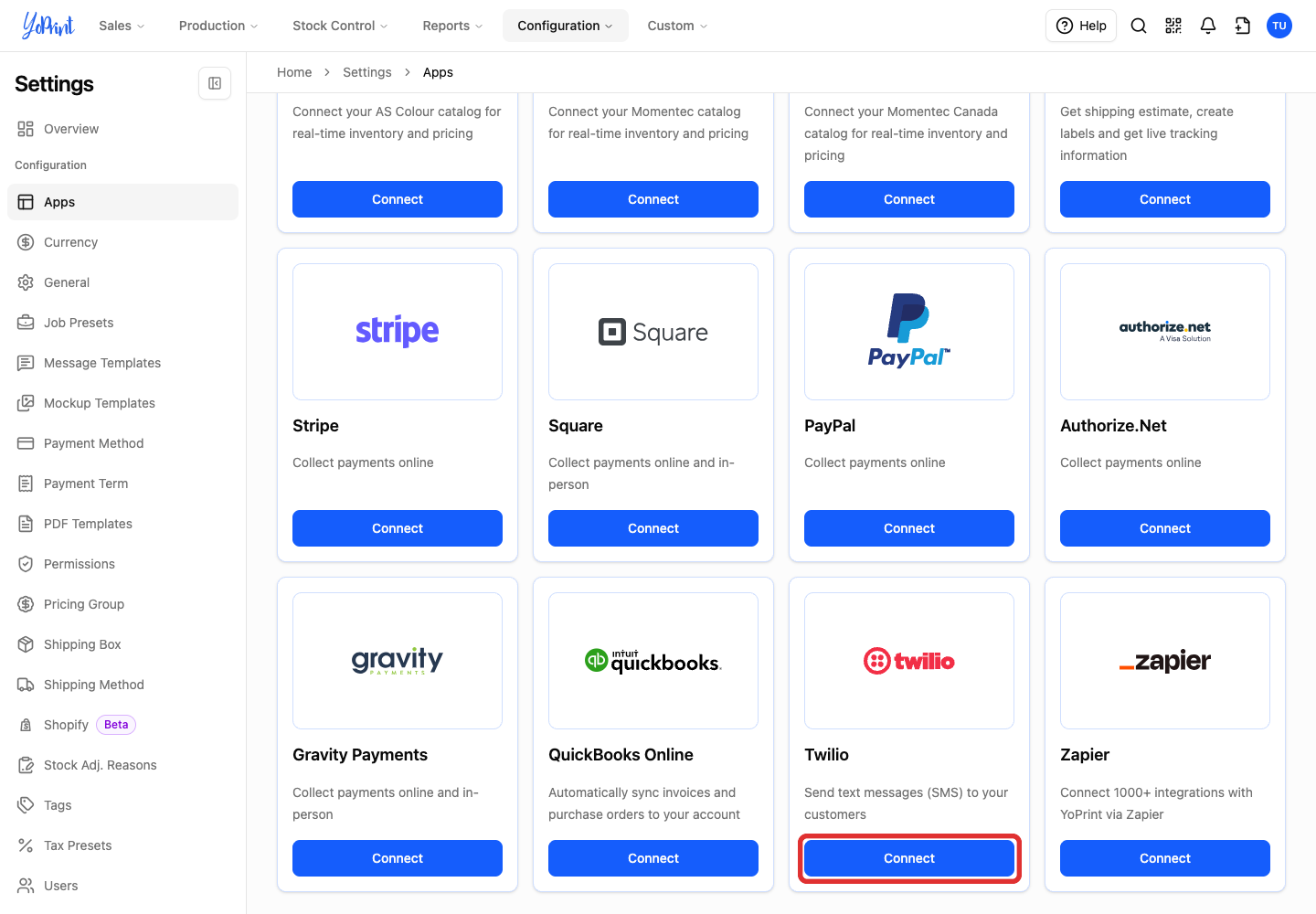Click the Users people icon
Screen dimensions: 1316x914
[26, 886]
